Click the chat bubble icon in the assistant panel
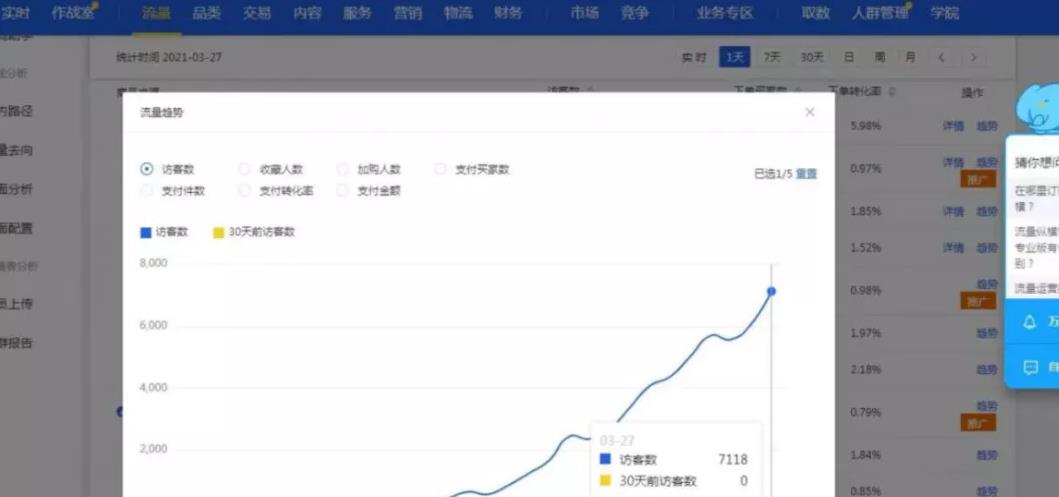Viewport: 1059px width, 497px height. click(x=1030, y=367)
